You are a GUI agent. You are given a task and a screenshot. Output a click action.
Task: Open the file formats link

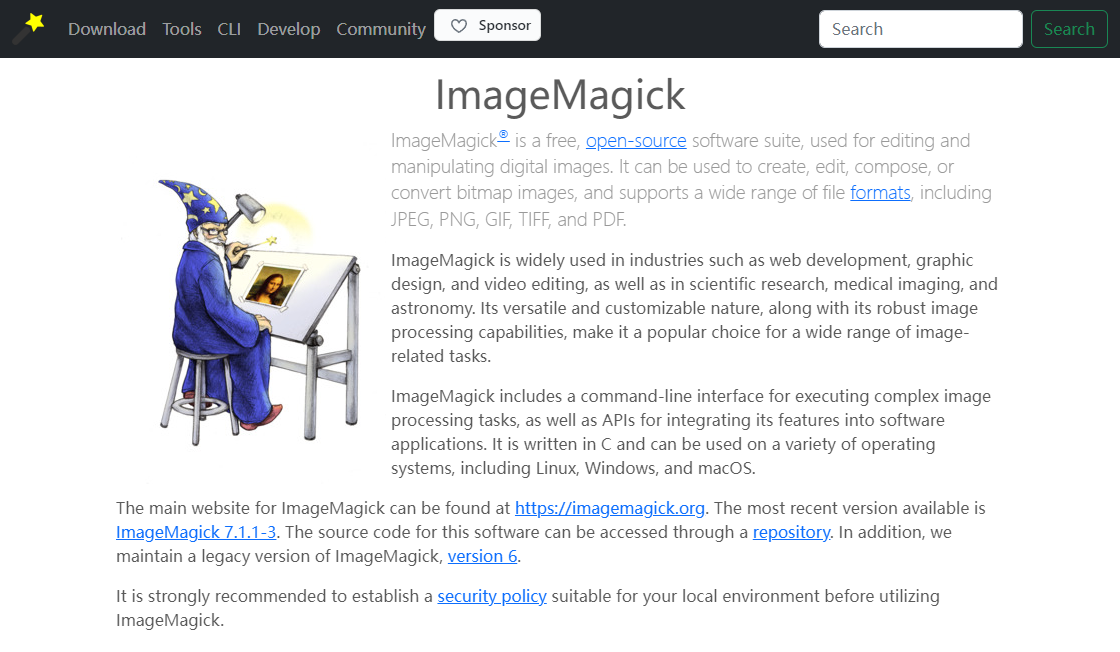(x=880, y=193)
